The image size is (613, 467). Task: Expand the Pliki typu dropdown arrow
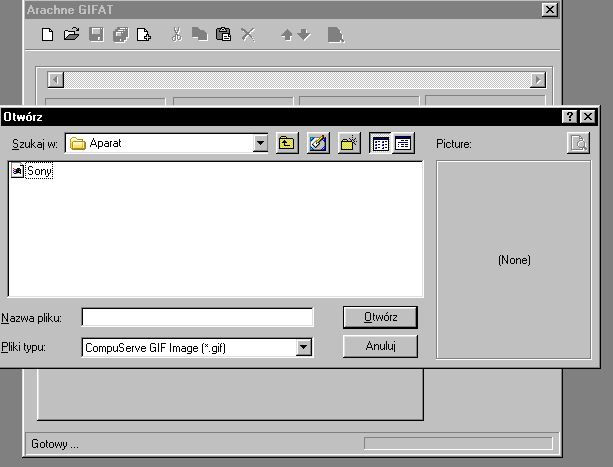click(303, 347)
